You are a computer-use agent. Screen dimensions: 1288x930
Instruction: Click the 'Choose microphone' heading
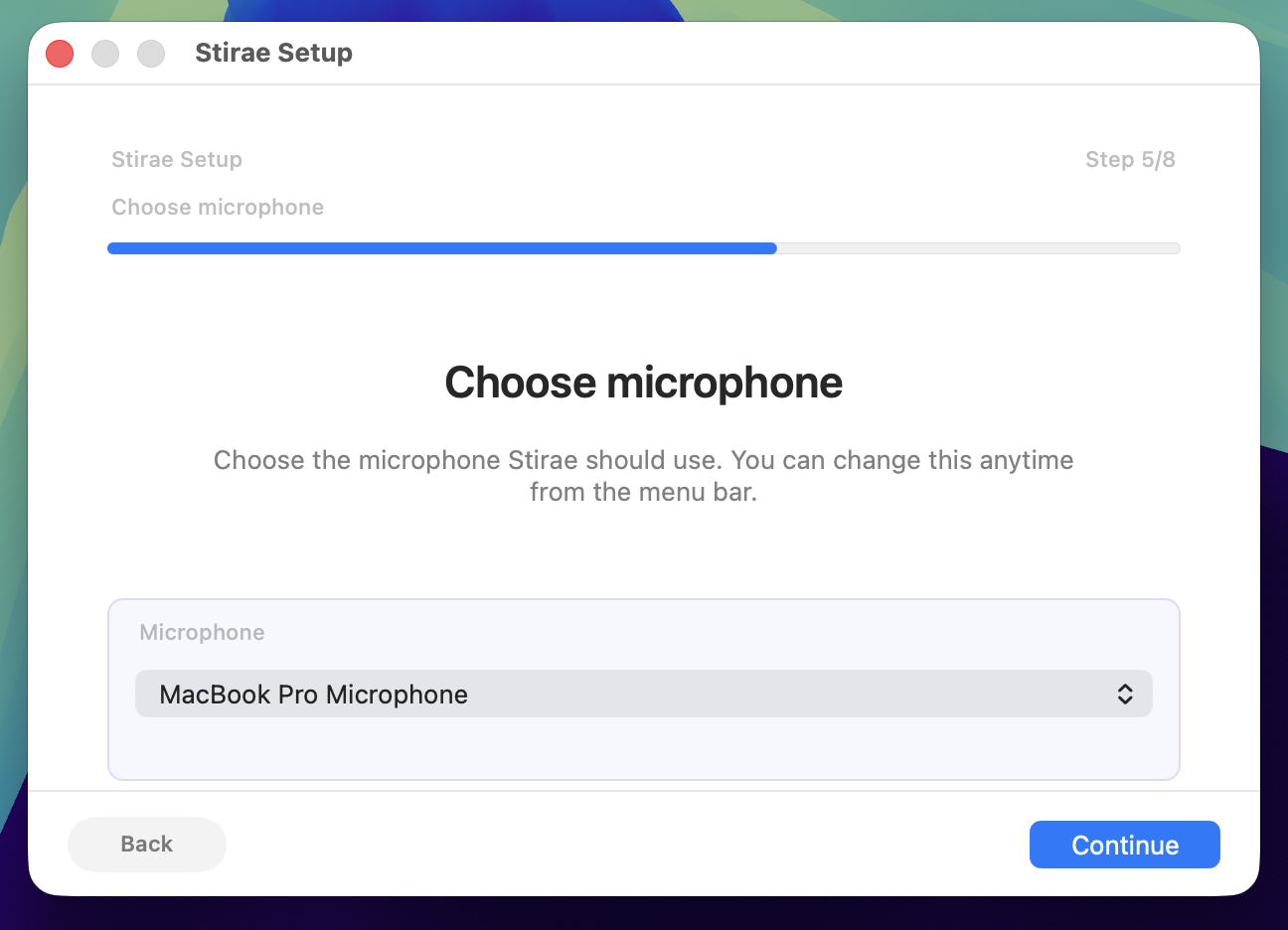coord(643,383)
